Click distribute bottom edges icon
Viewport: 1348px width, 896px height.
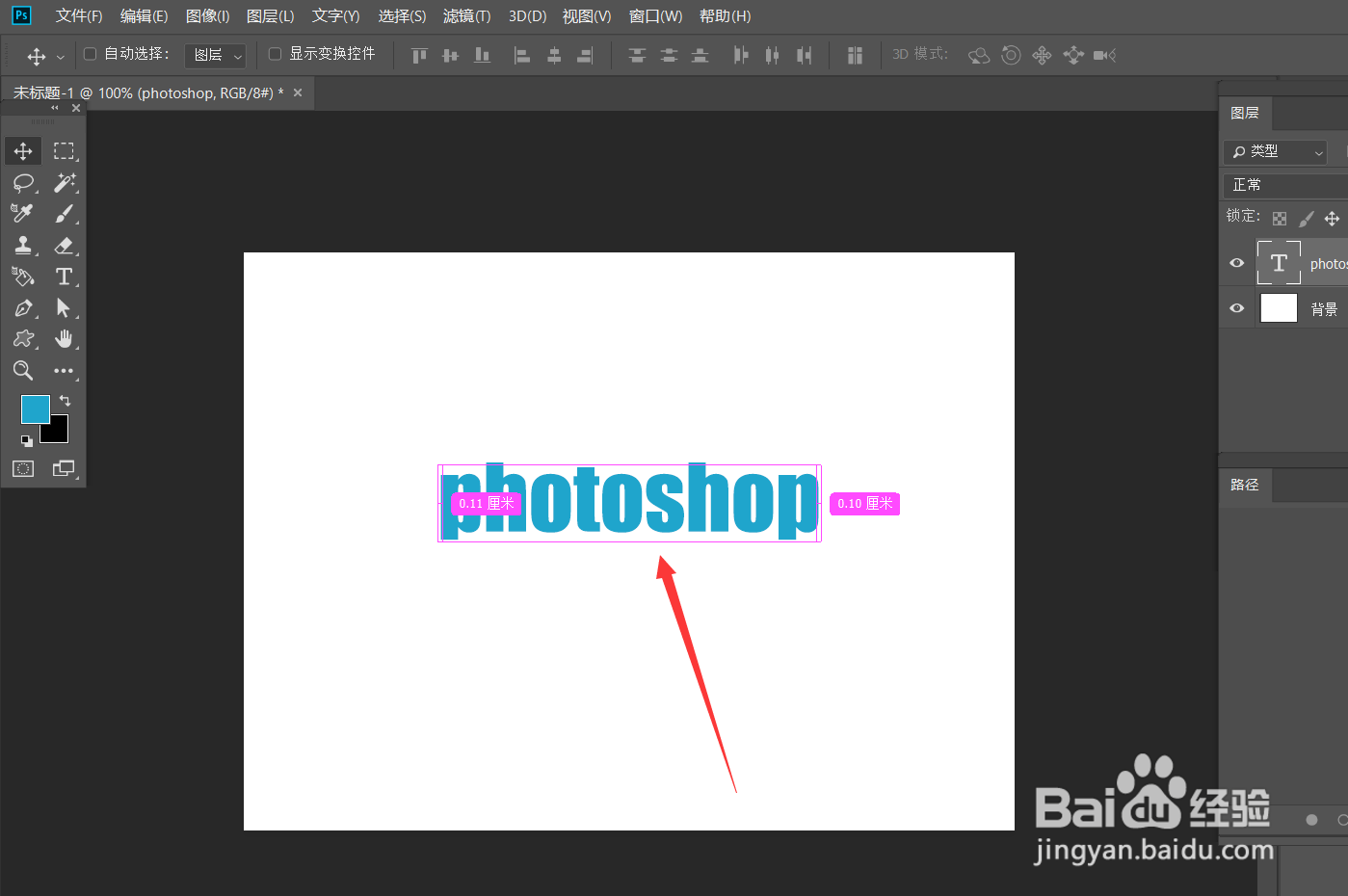pyautogui.click(x=700, y=55)
